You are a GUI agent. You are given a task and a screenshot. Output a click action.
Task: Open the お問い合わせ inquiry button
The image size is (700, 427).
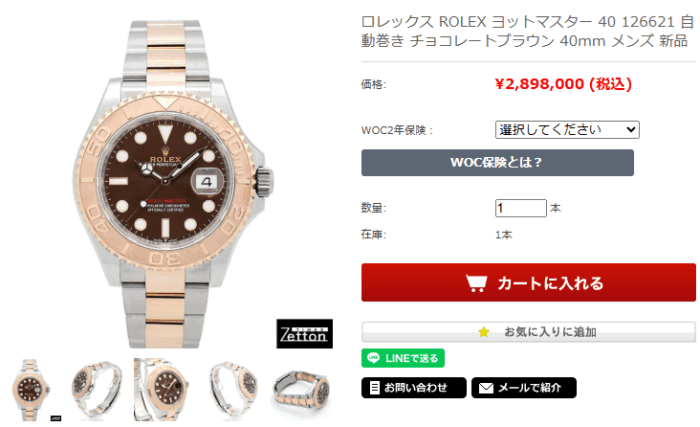point(414,388)
